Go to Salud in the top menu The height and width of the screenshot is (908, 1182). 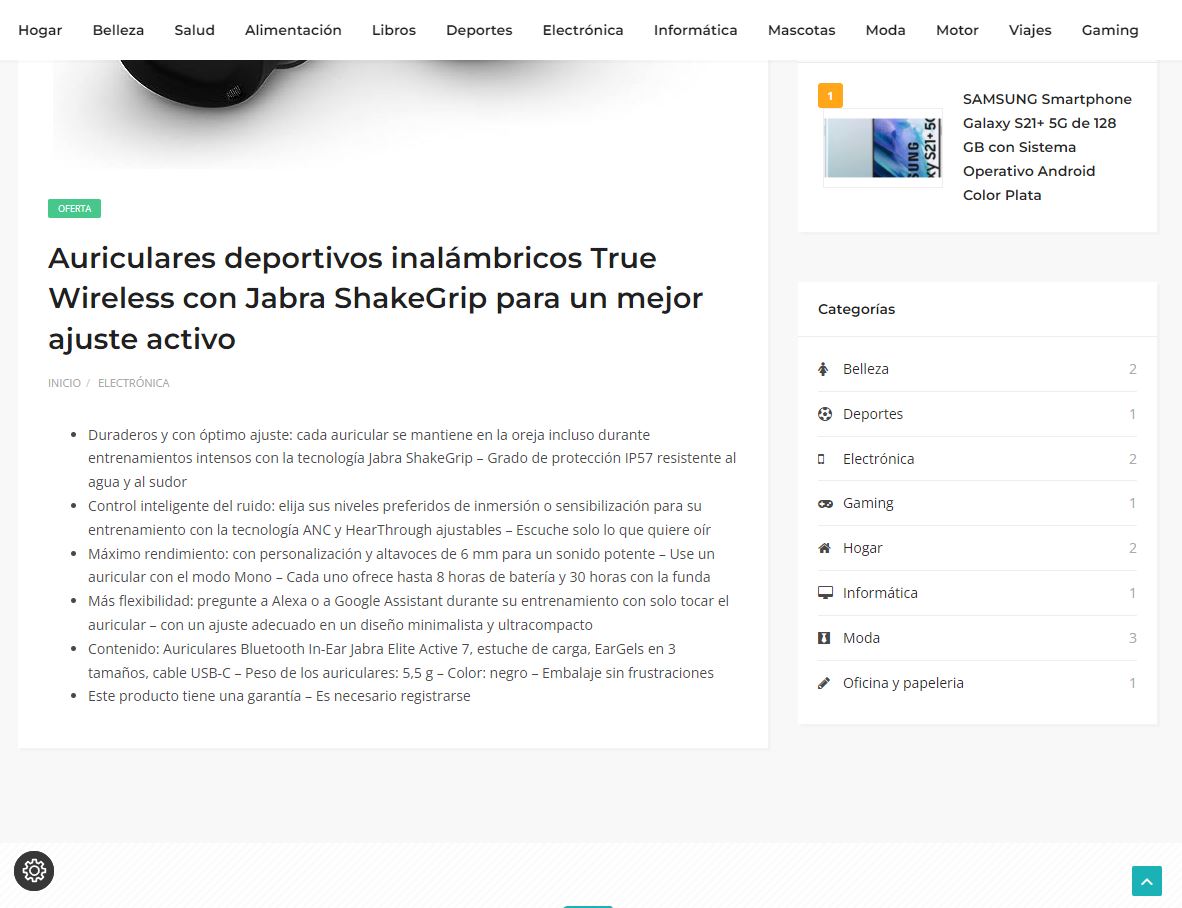pos(194,30)
